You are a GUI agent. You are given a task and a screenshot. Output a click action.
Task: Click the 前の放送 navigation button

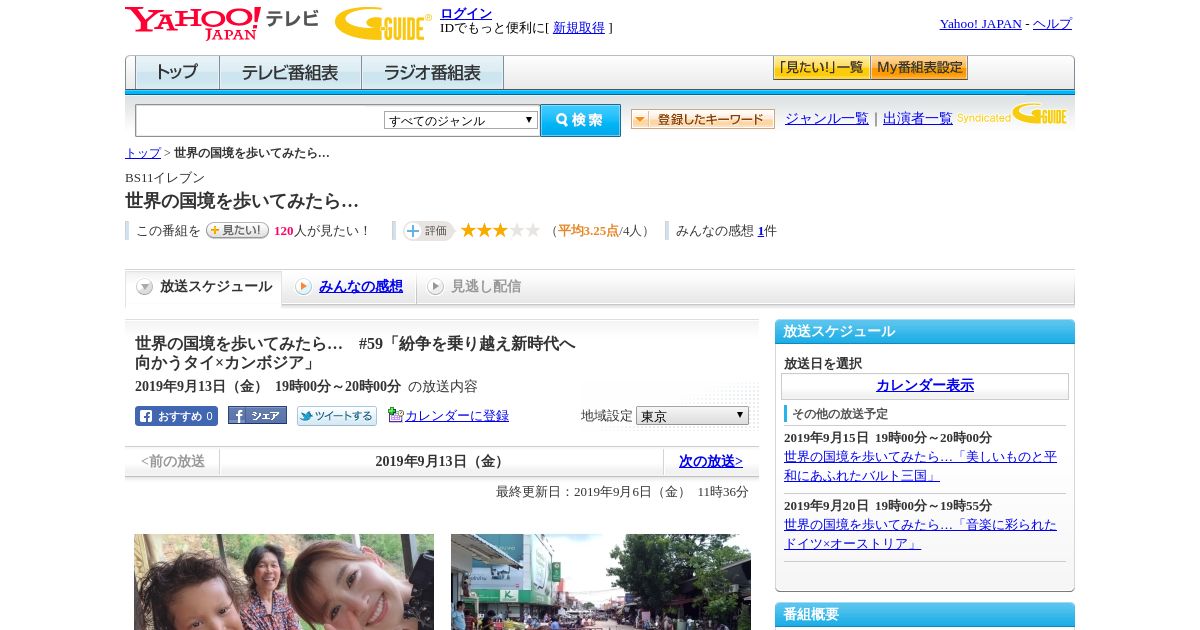coord(173,461)
